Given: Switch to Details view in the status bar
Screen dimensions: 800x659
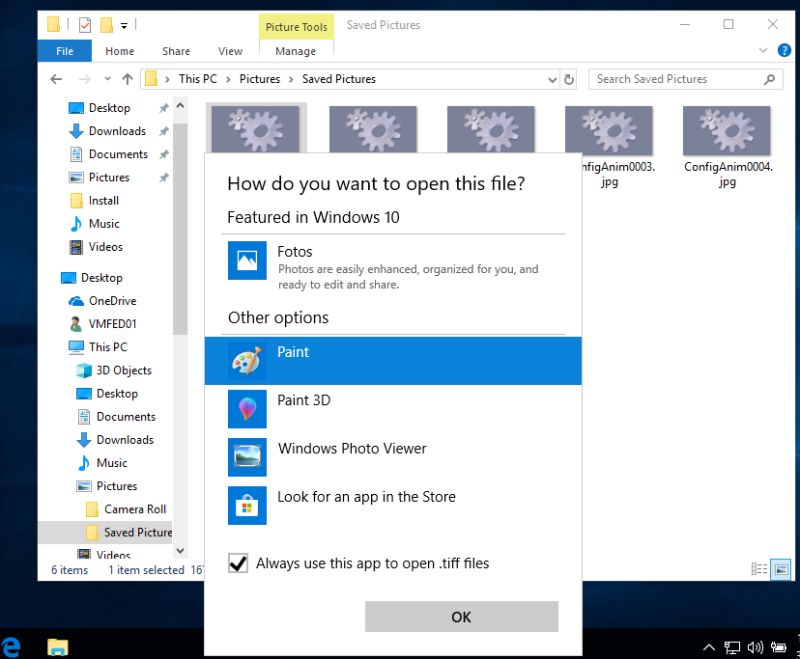Looking at the screenshot, I should coord(758,569).
